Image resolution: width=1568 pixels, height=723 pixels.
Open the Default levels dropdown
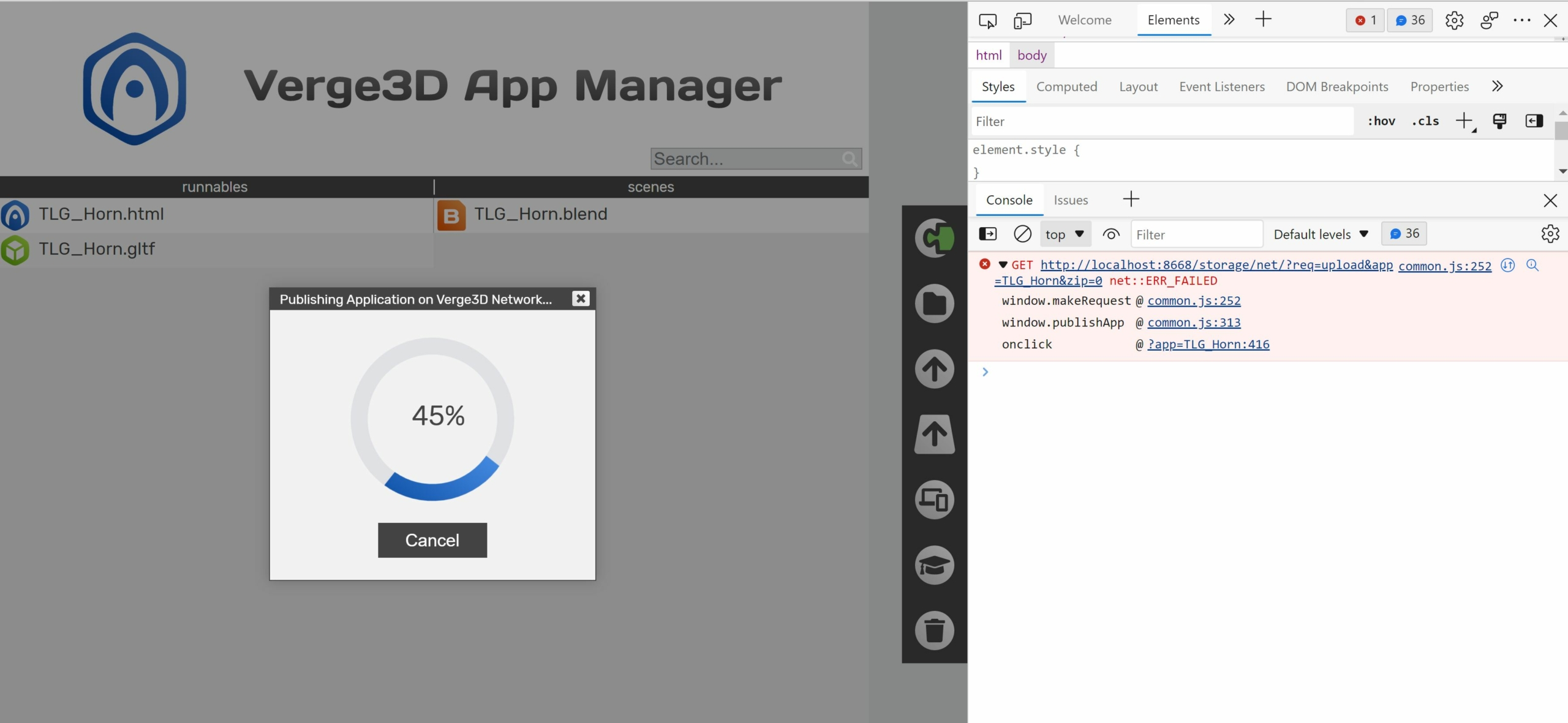(x=1321, y=234)
